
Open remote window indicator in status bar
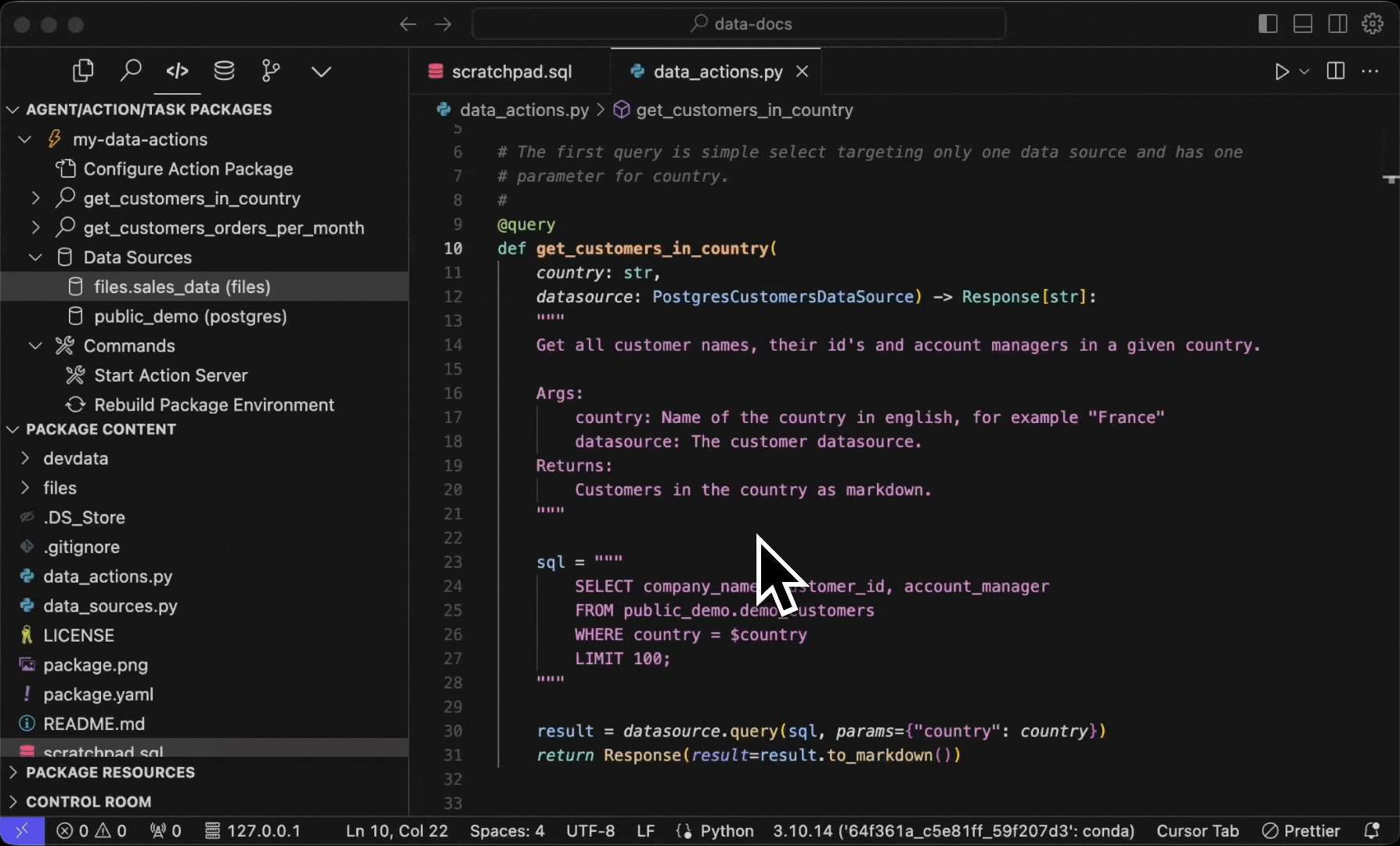(x=22, y=831)
